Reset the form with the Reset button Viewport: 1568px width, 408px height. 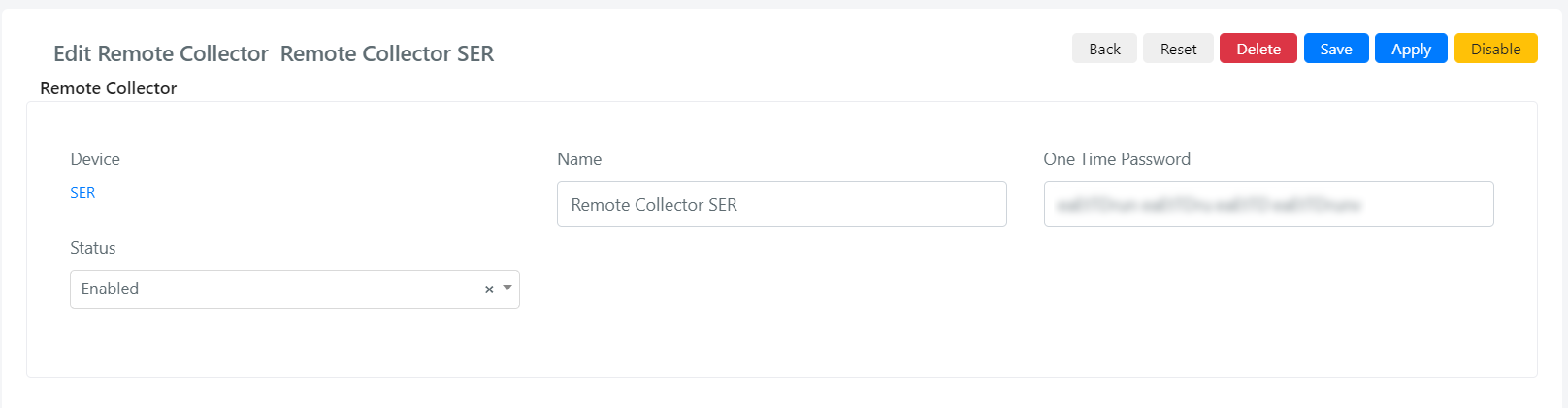[1178, 49]
